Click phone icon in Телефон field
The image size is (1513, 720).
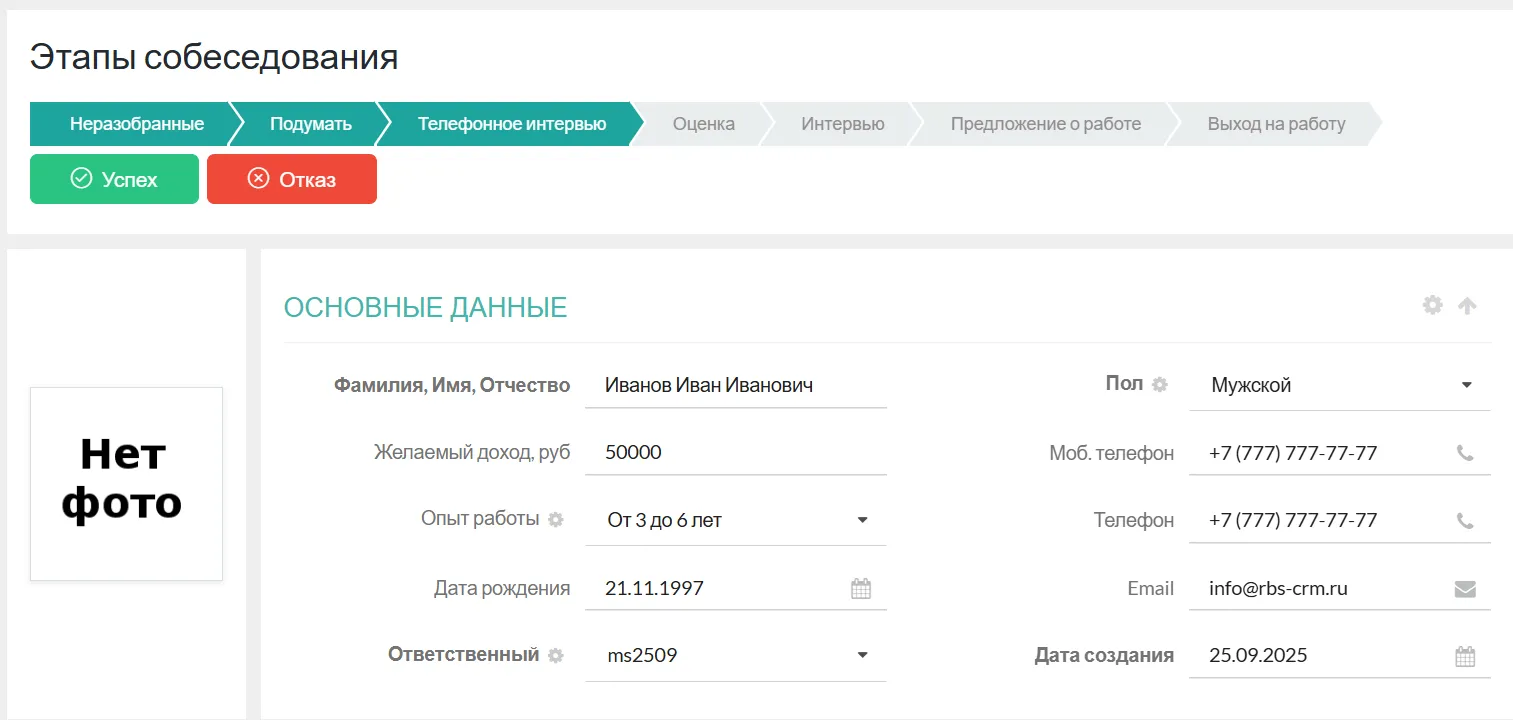1465,521
